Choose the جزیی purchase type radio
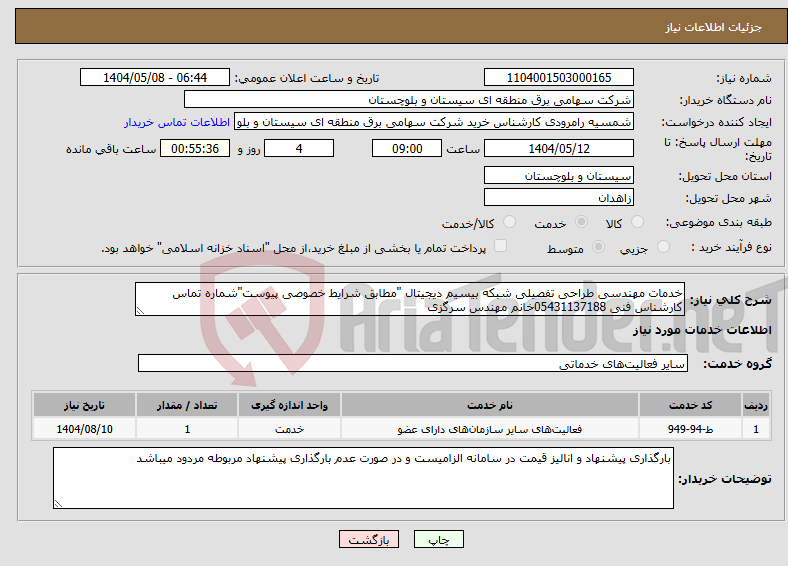The image size is (788, 566). pyautogui.click(x=663, y=246)
